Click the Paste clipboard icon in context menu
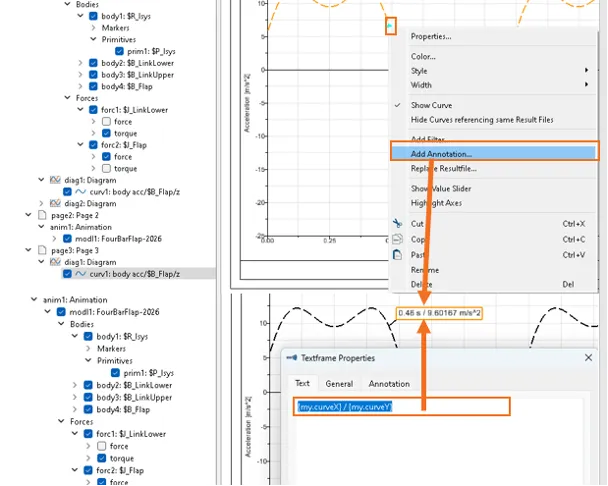 pyautogui.click(x=397, y=255)
